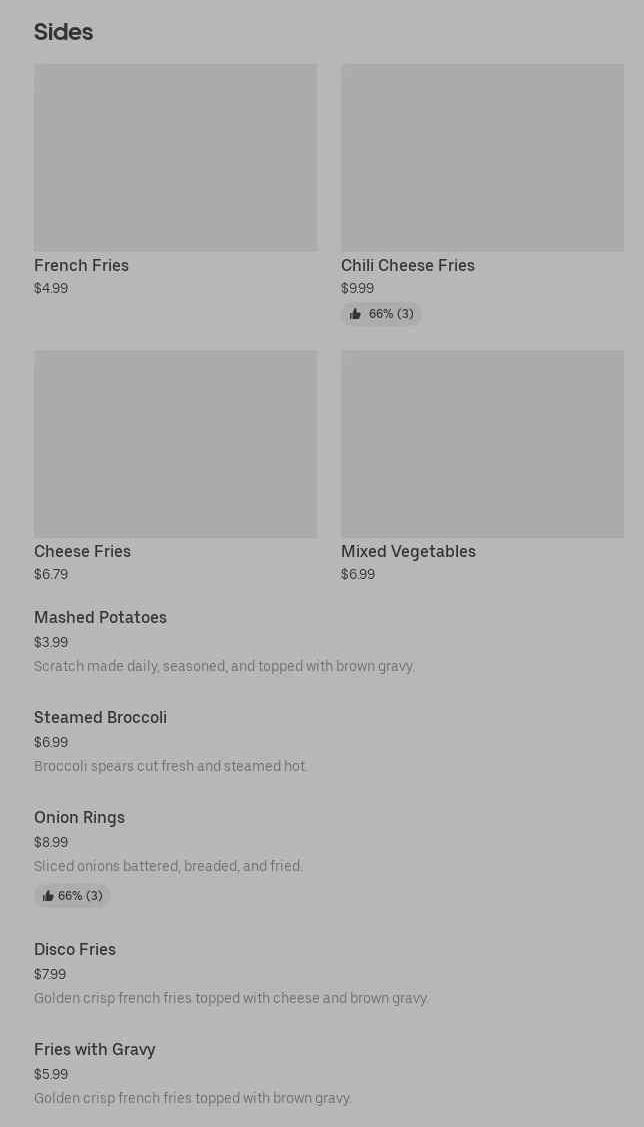
Task: Open Onion Rings menu item
Action: click(79, 818)
